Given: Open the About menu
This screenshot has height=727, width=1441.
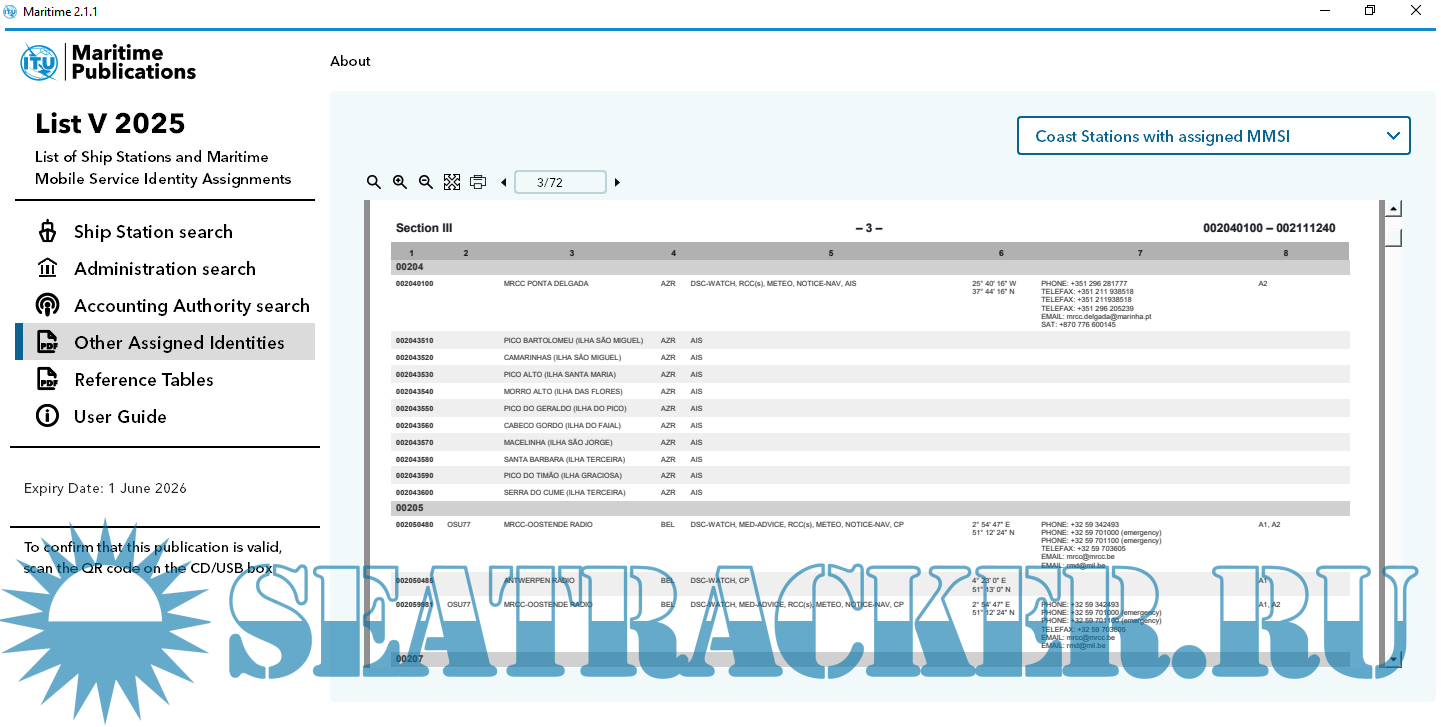Looking at the screenshot, I should 350,61.
